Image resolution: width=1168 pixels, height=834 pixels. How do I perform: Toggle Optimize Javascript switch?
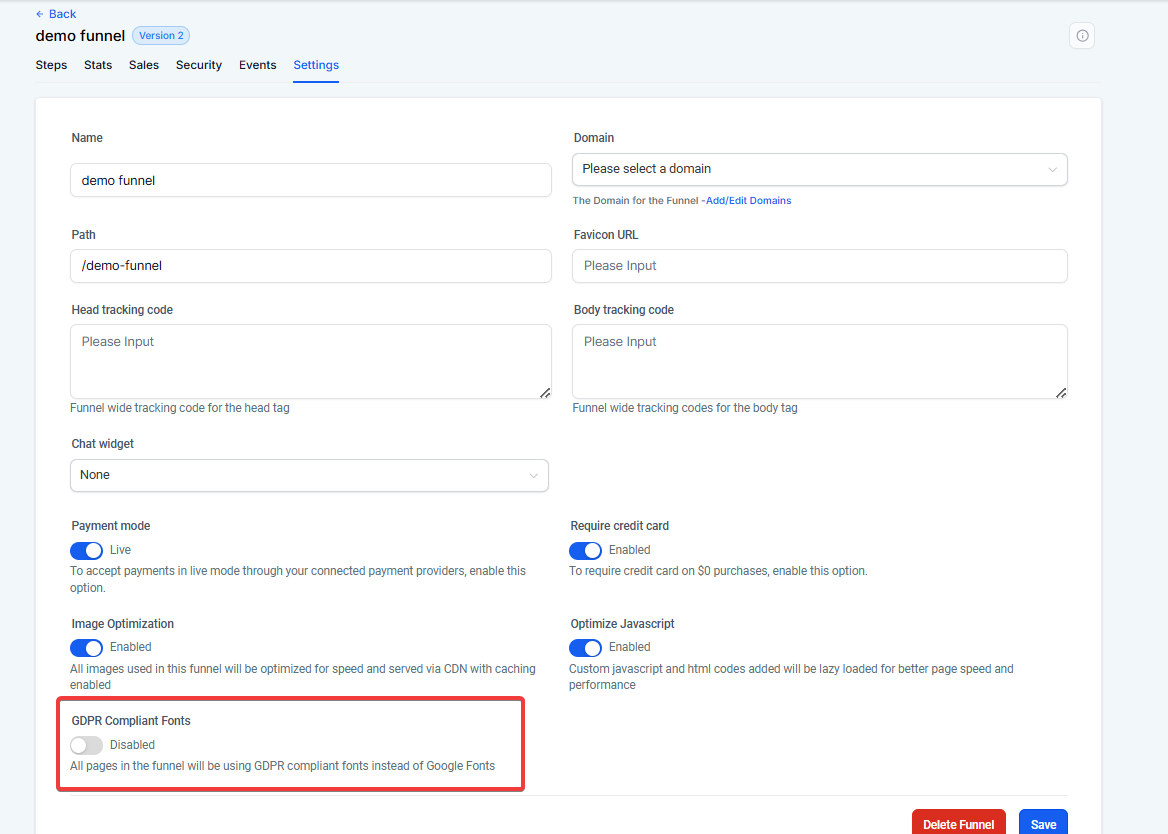point(585,647)
